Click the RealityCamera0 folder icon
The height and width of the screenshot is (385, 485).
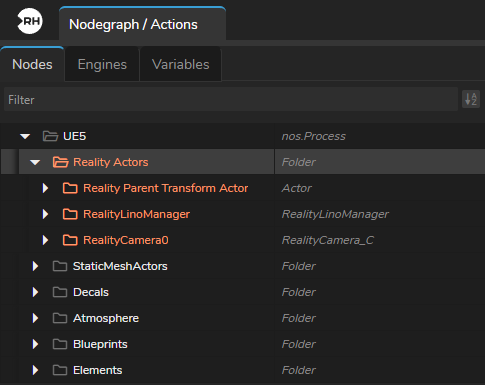[70, 240]
